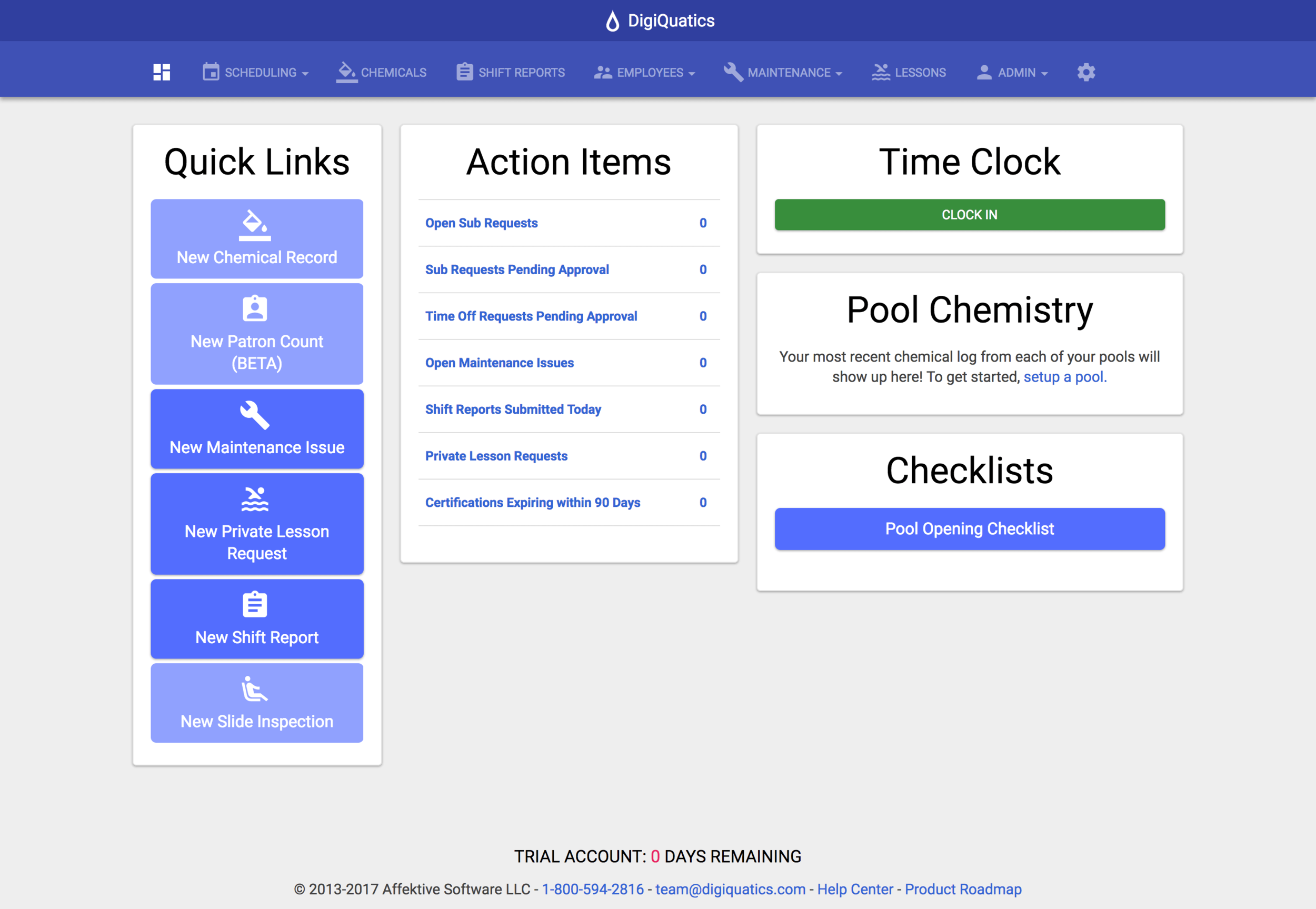
Task: Click the Chemicals paint bucket nav icon
Action: click(347, 72)
